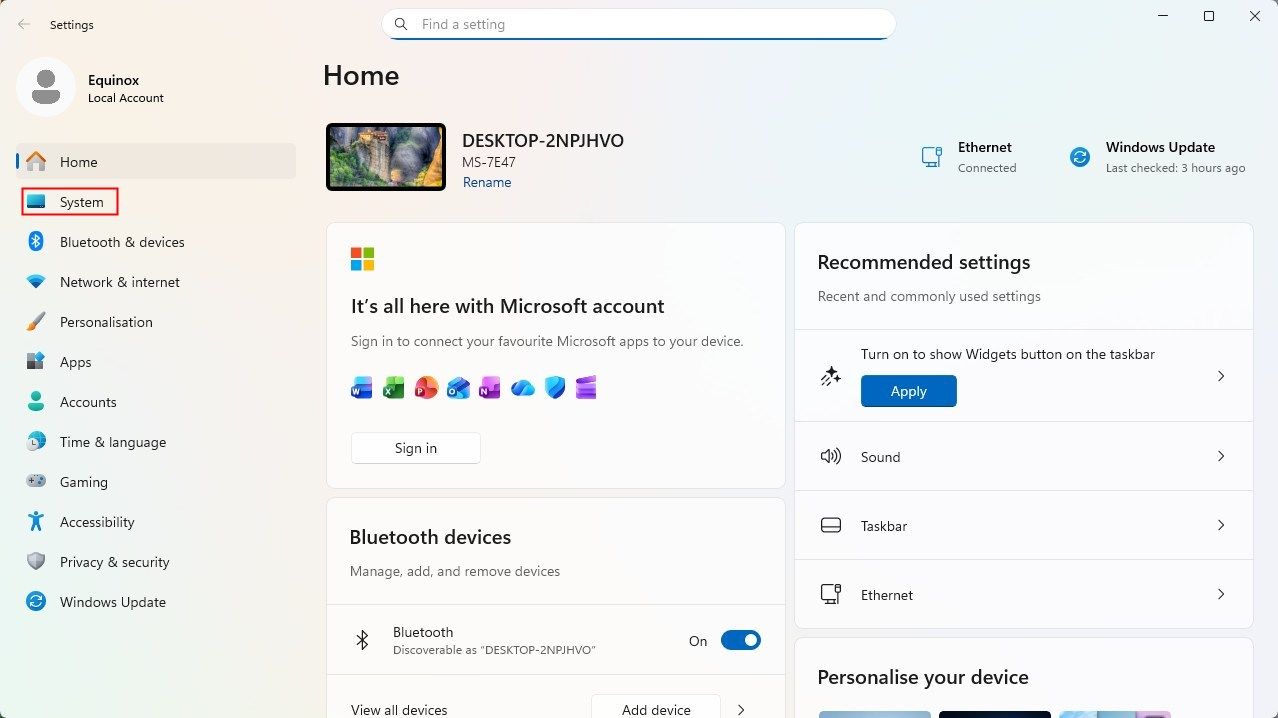Click the Windows Update sidebar icon
1278x718 pixels.
[36, 602]
